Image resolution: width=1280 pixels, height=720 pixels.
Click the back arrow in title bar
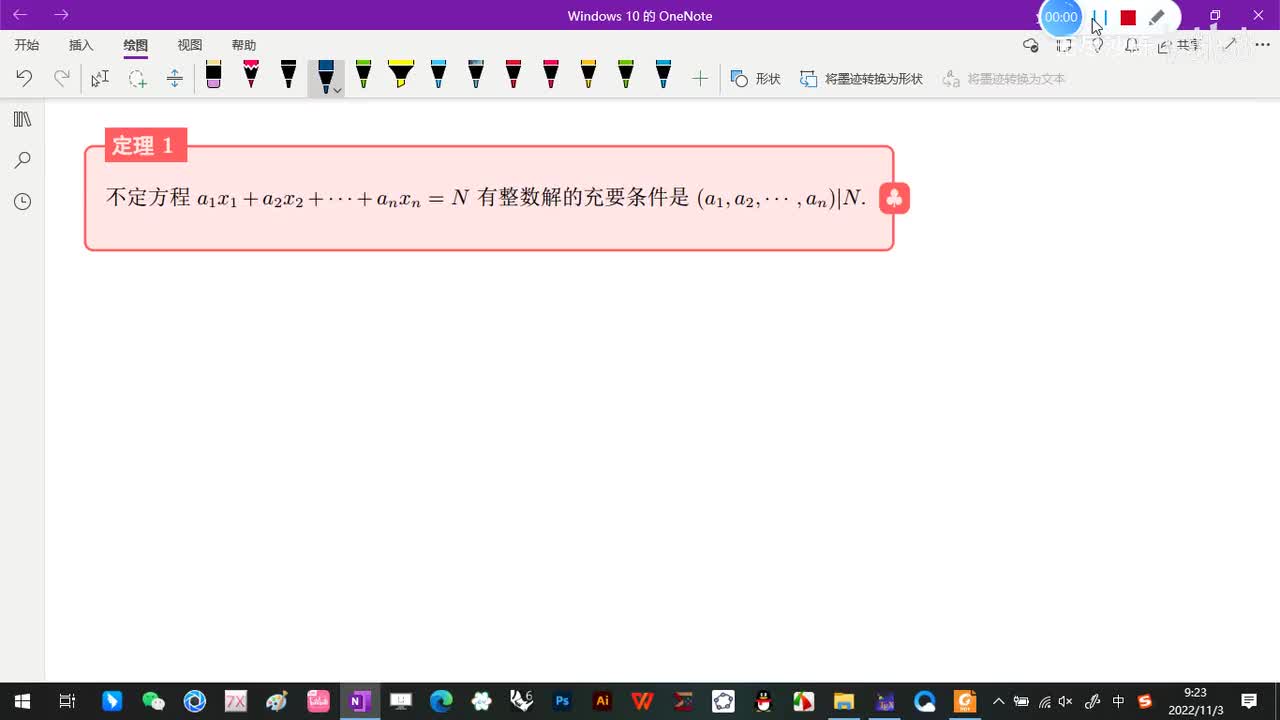point(20,15)
